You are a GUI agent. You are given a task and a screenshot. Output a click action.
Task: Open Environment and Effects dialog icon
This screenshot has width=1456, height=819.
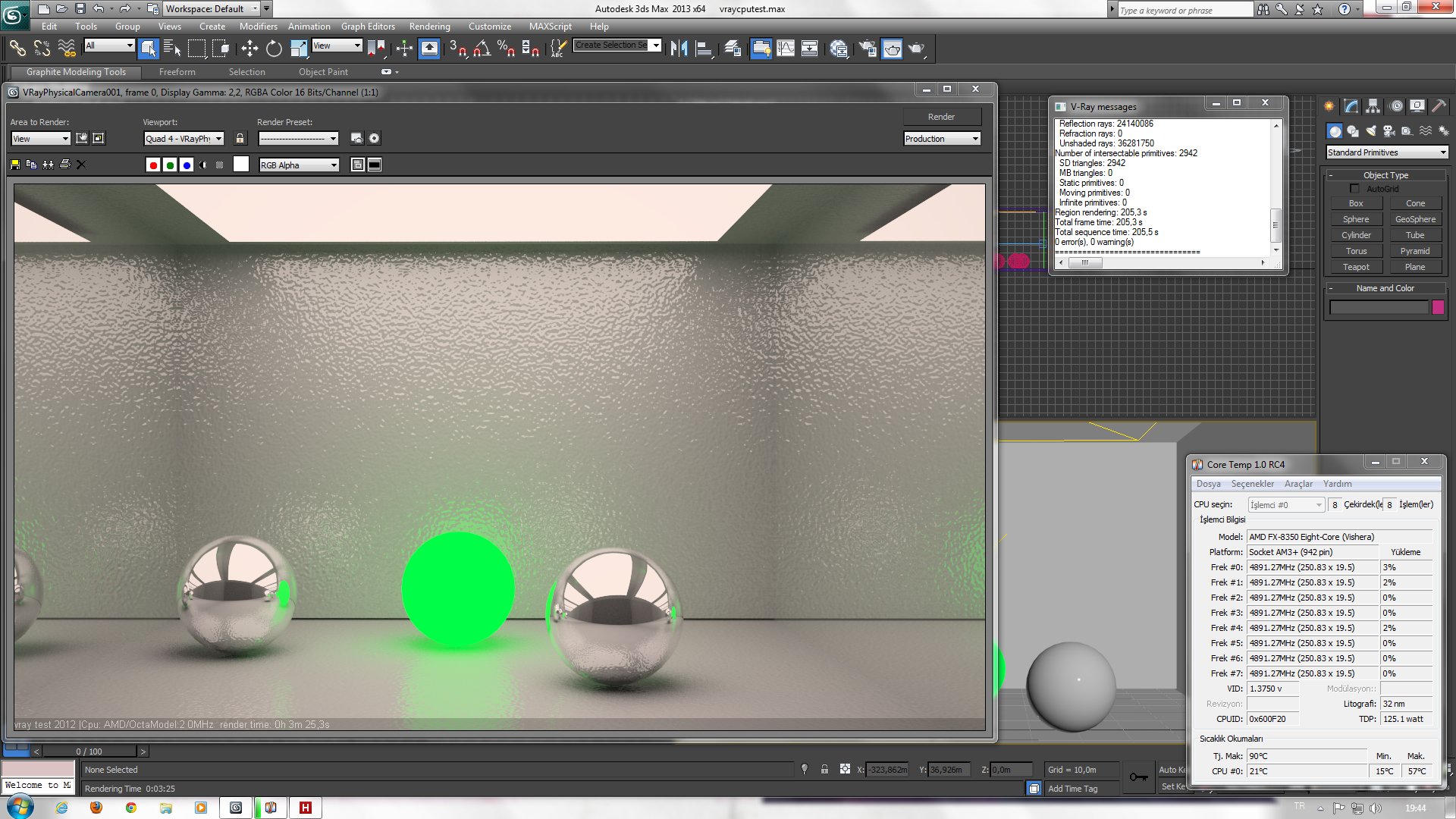point(374,138)
